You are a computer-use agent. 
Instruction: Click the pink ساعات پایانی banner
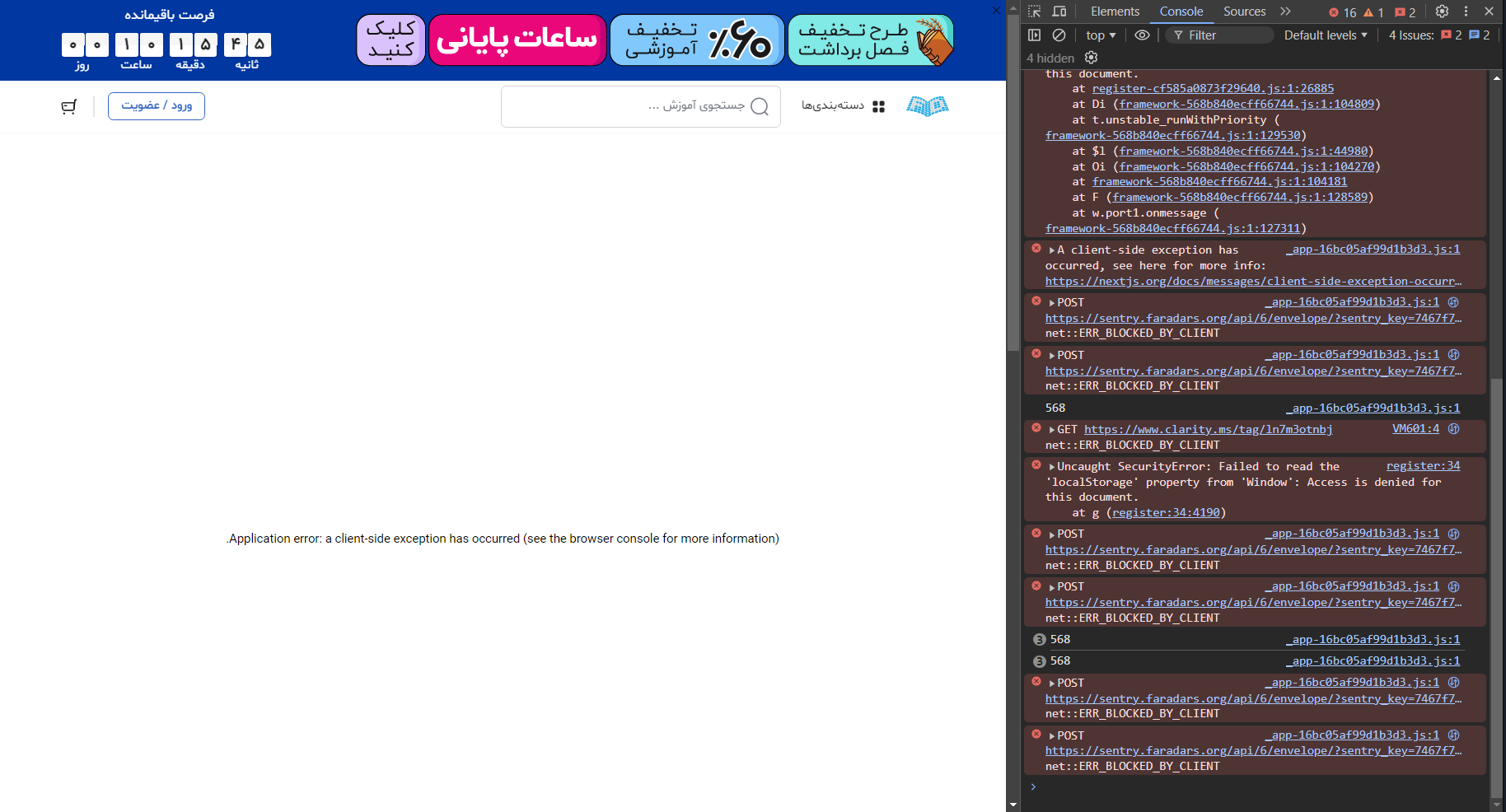517,40
